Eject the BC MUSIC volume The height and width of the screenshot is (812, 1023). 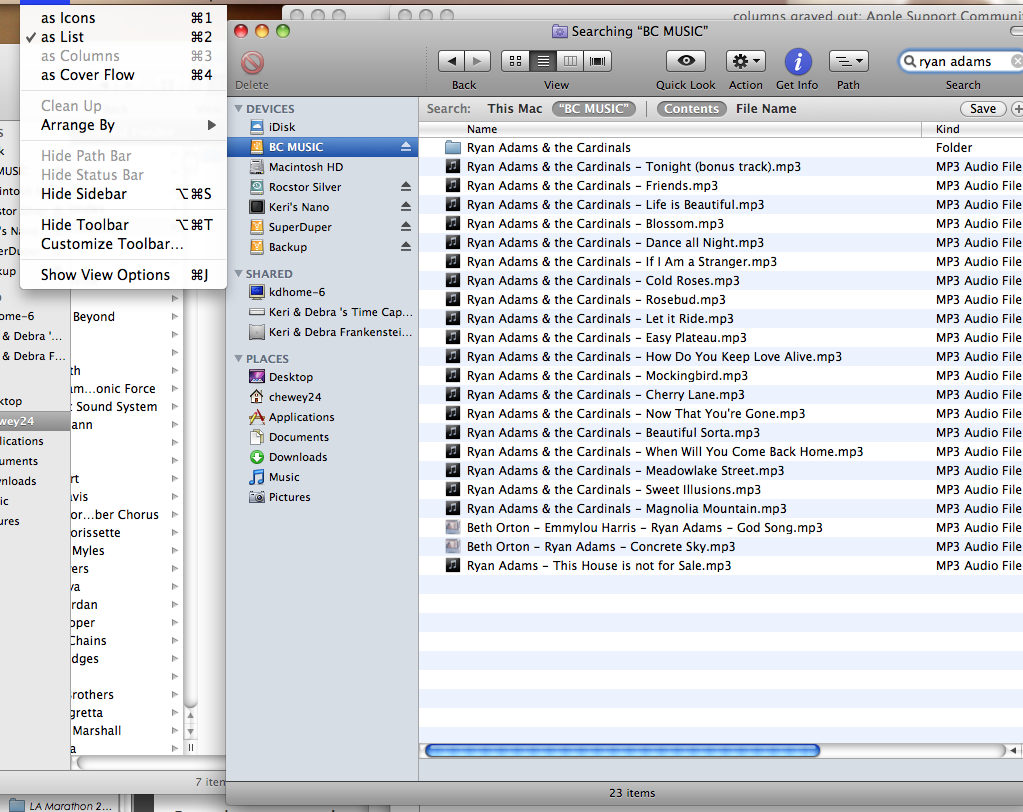[405, 146]
